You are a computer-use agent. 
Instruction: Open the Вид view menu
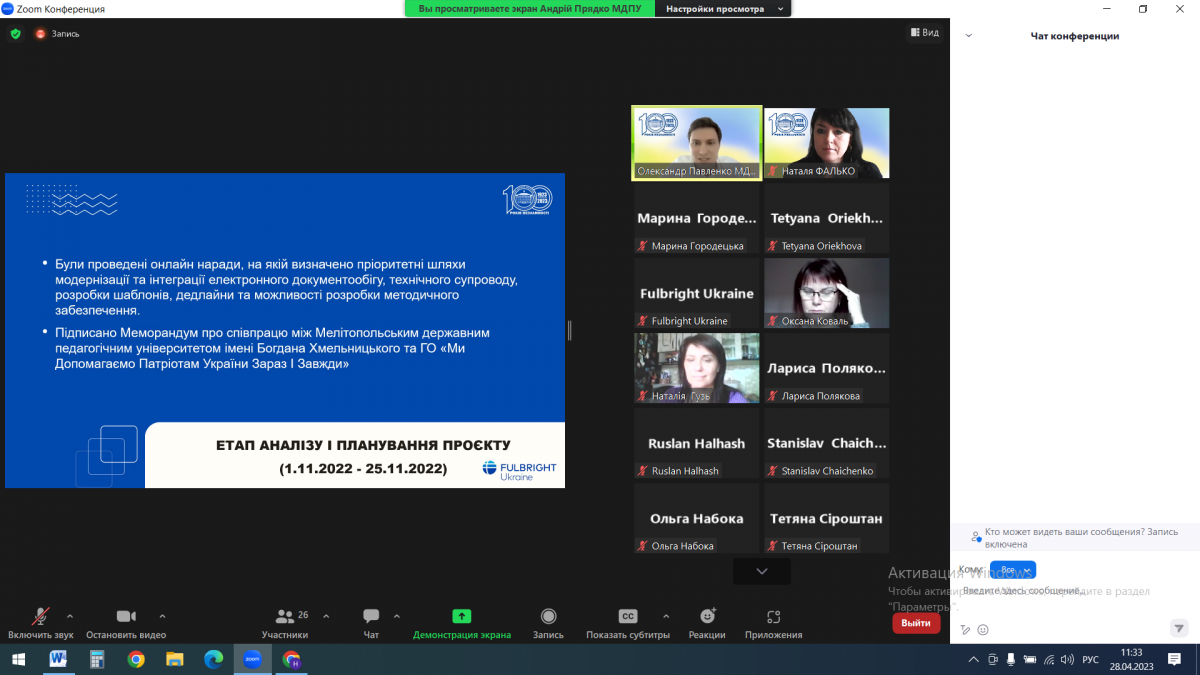[x=924, y=33]
